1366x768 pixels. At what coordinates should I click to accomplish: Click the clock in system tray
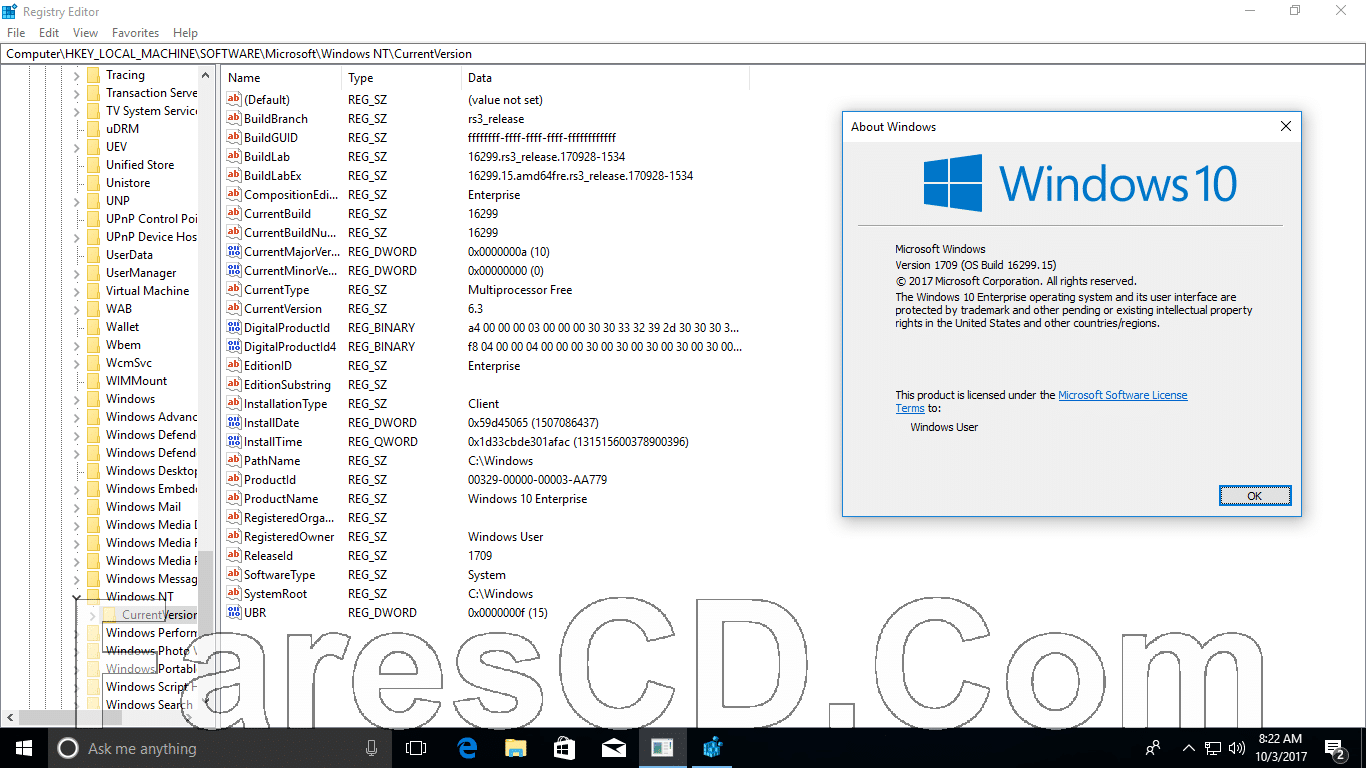click(x=1283, y=748)
